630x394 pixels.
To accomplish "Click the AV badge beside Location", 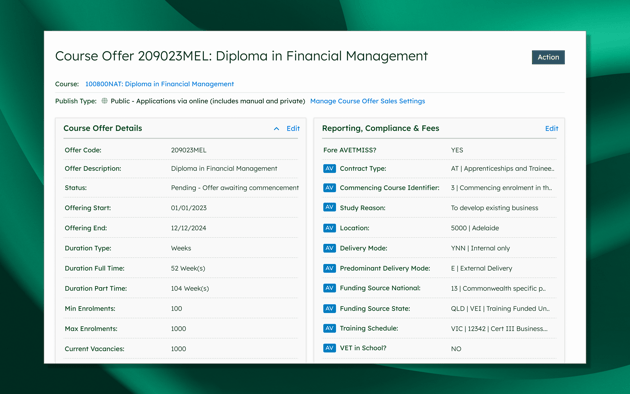I will tap(329, 228).
